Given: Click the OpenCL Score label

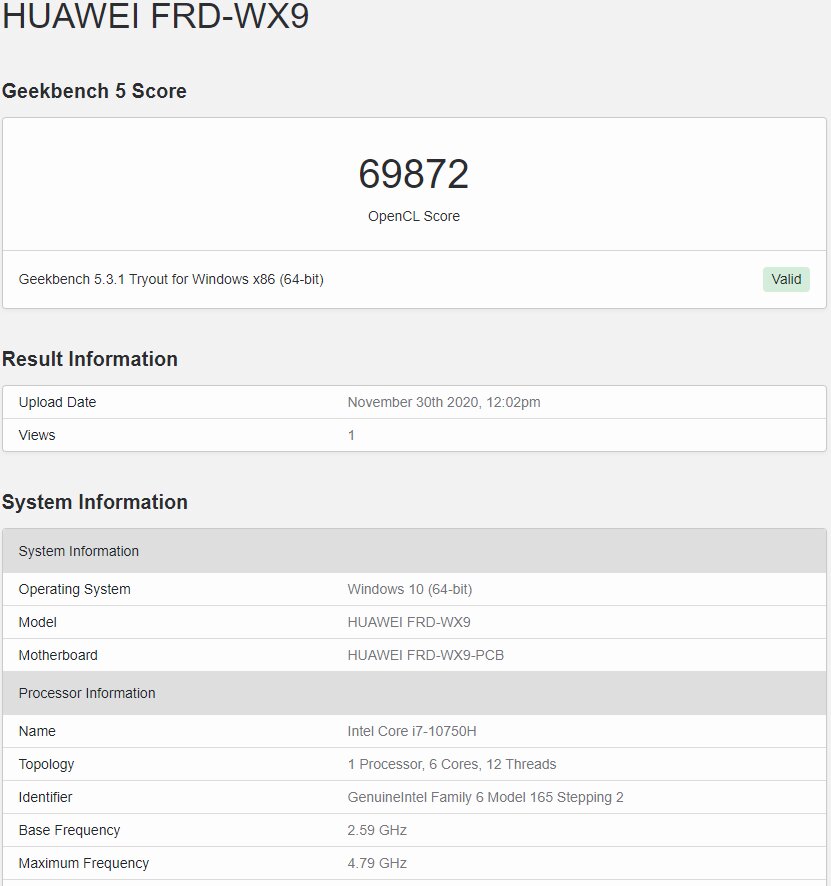Looking at the screenshot, I should pyautogui.click(x=414, y=216).
